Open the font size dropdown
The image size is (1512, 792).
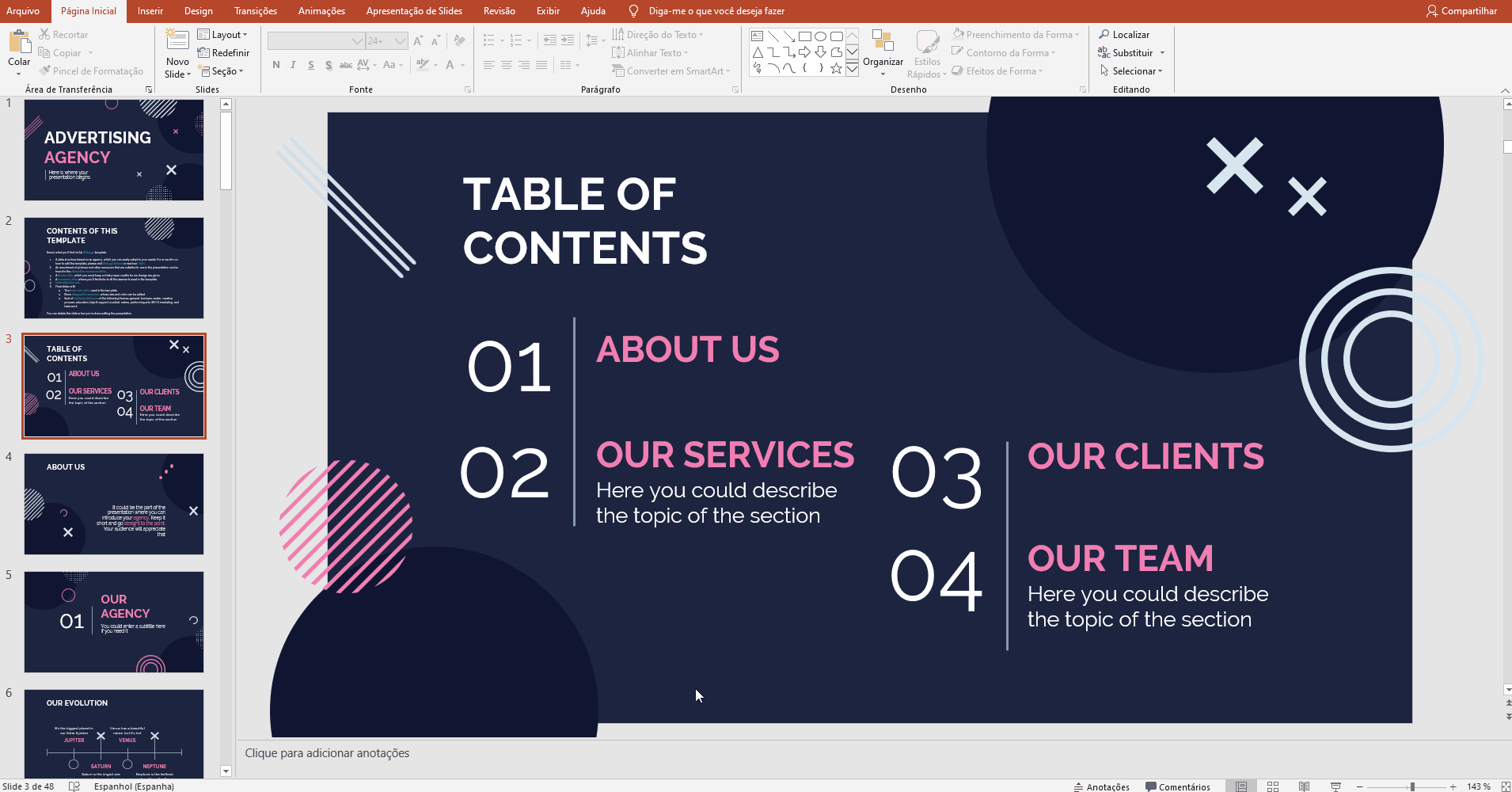401,40
